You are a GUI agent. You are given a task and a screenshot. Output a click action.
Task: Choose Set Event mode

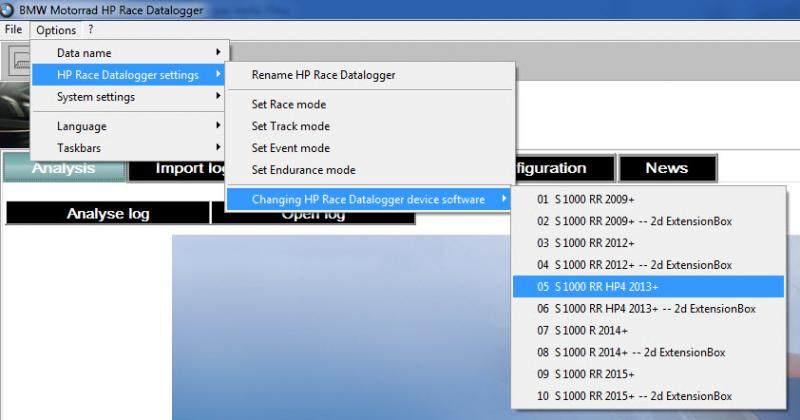tap(370, 148)
